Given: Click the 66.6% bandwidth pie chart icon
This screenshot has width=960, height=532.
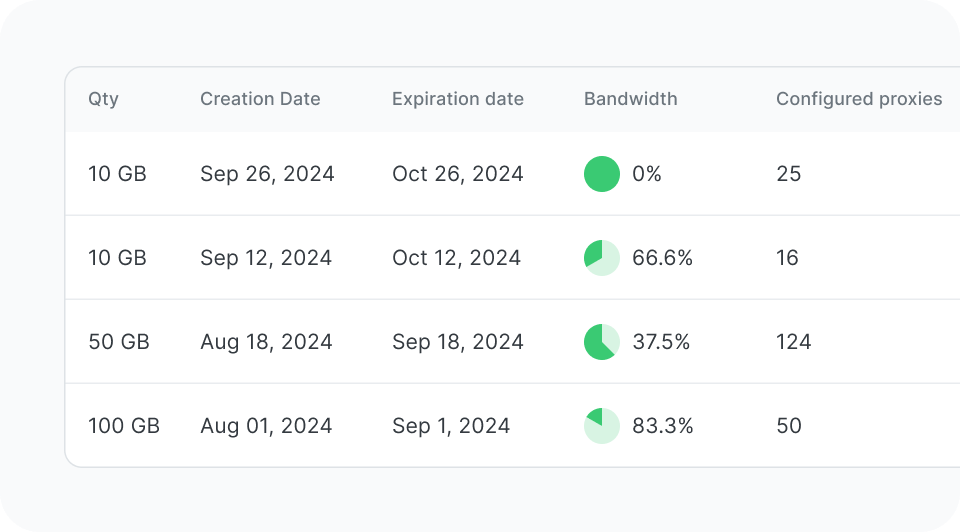Looking at the screenshot, I should 602,258.
